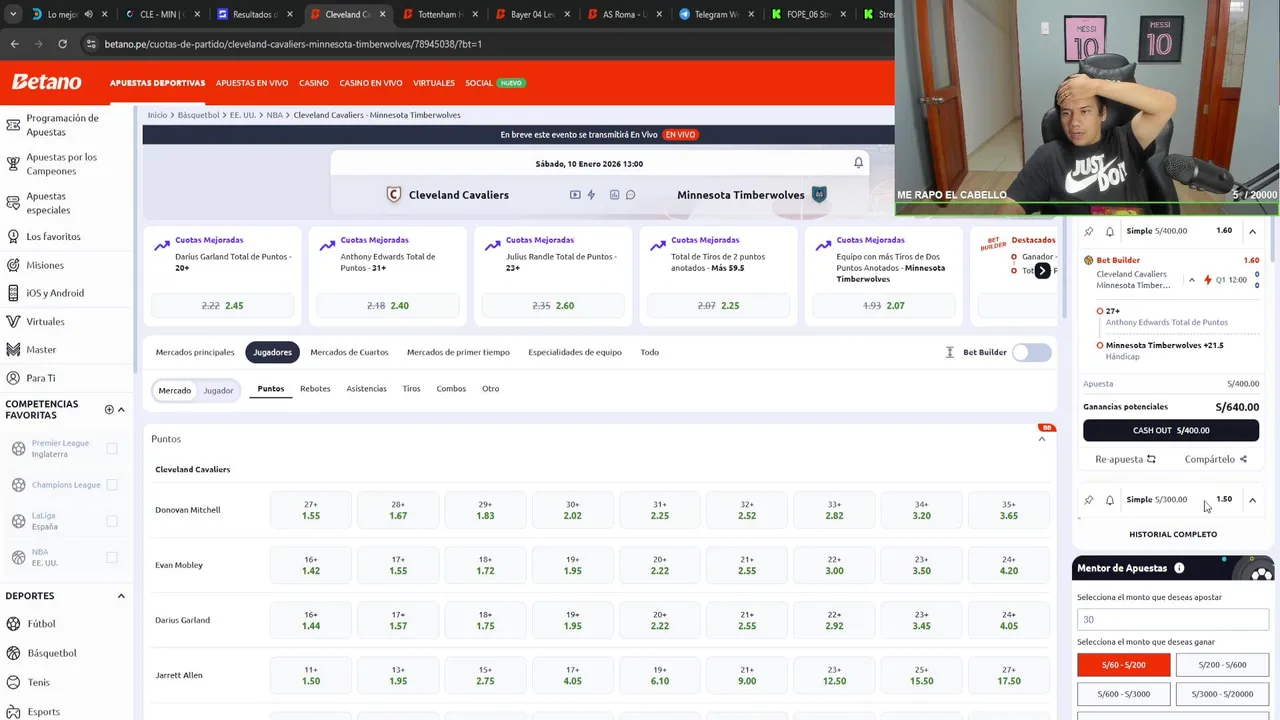Select the S/200 - S/600 win range
The height and width of the screenshot is (720, 1280).
(1222, 665)
